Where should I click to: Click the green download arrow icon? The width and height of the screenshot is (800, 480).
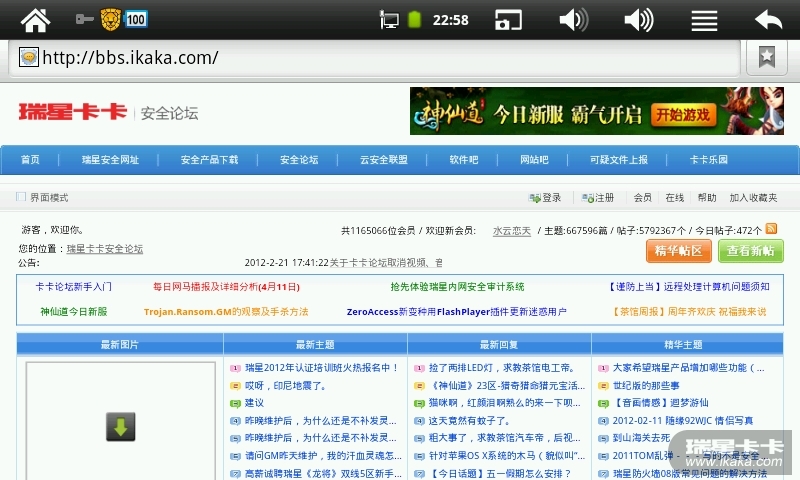click(120, 426)
